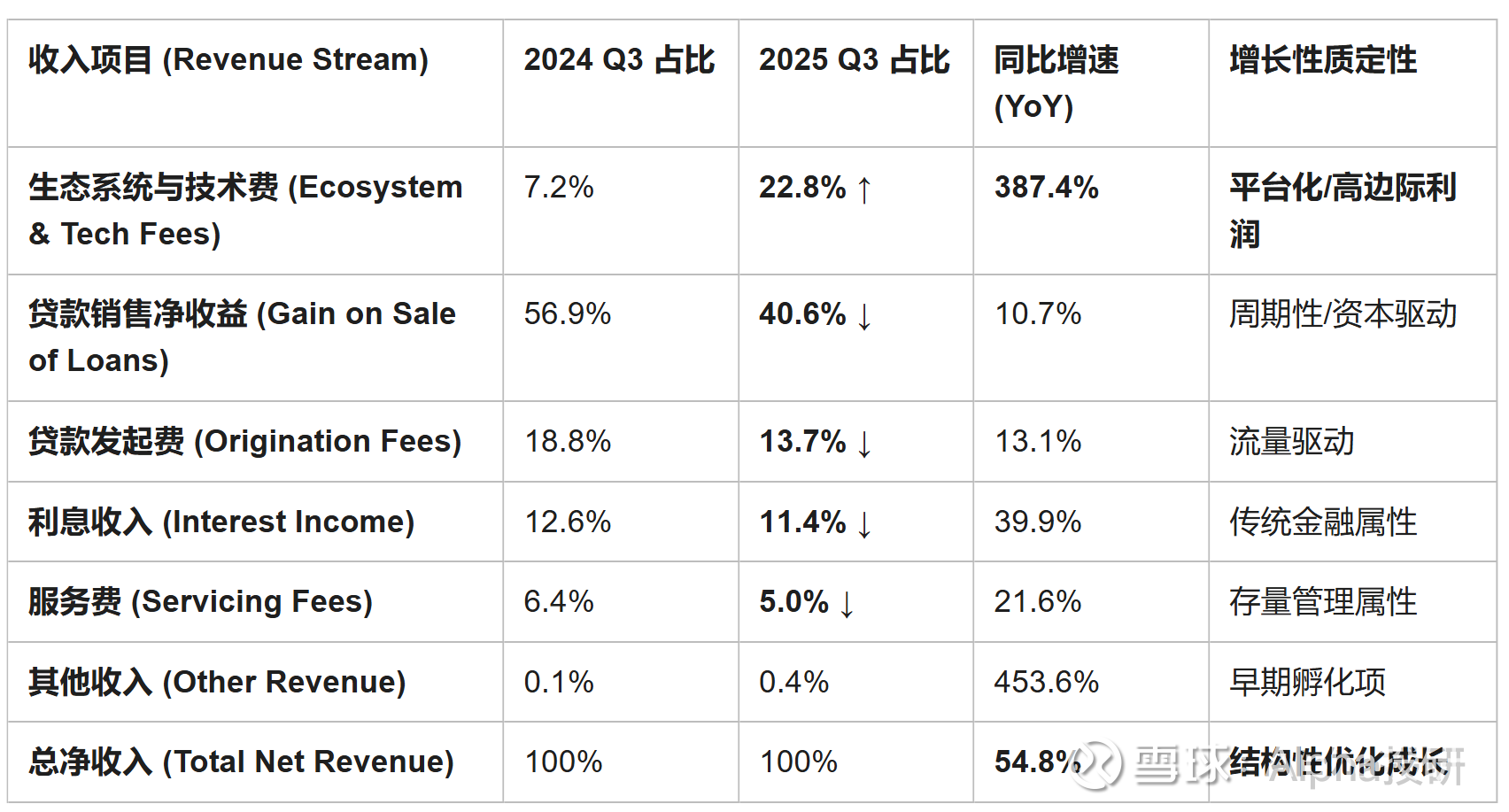Image resolution: width=1509 pixels, height=812 pixels.
Task: Select the Origination Fees row label
Action: click(244, 441)
